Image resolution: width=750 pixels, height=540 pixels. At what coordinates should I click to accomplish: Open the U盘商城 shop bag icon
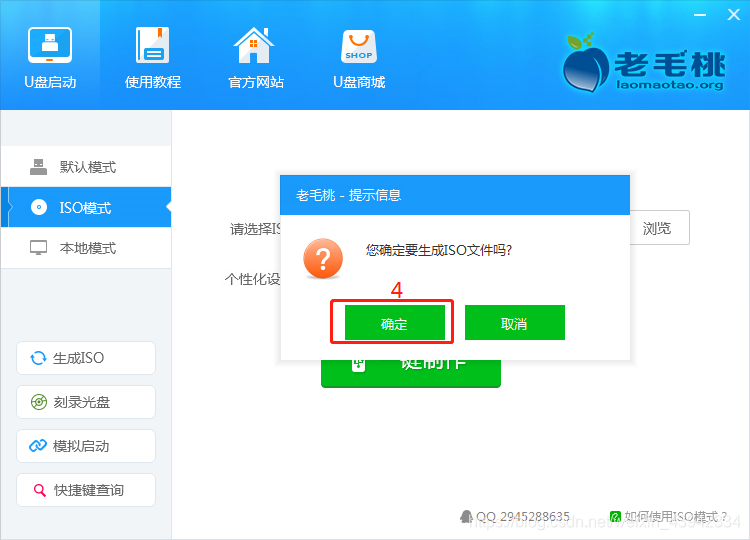tap(359, 46)
